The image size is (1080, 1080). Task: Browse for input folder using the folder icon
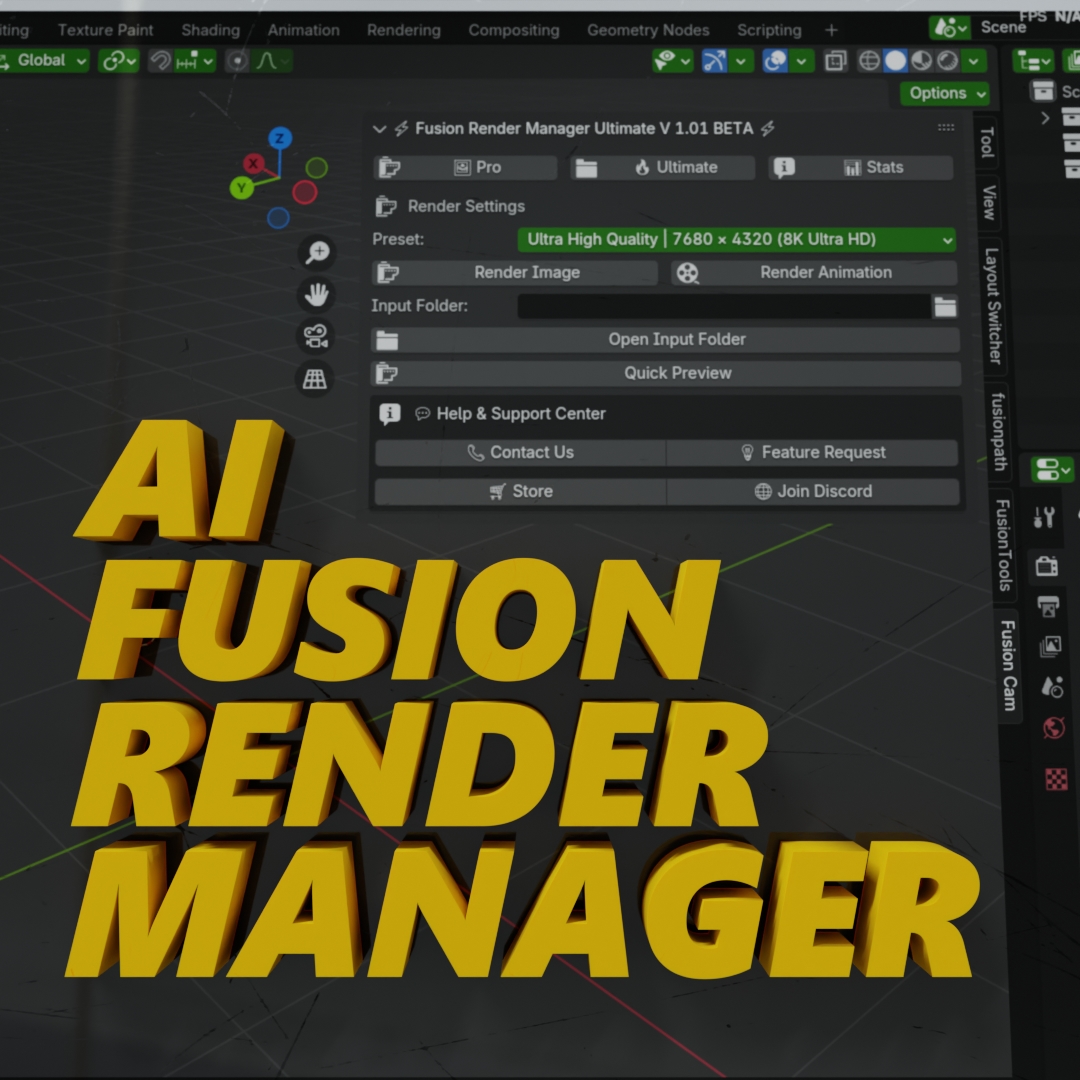tap(945, 306)
